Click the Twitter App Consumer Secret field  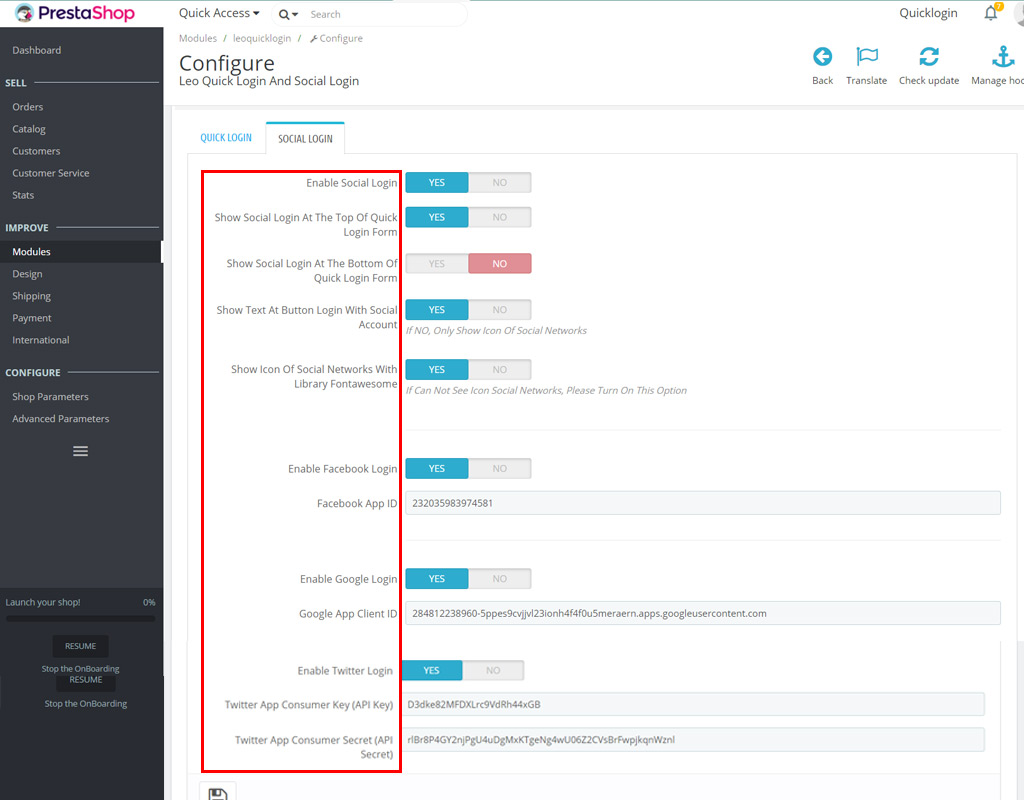(x=693, y=740)
